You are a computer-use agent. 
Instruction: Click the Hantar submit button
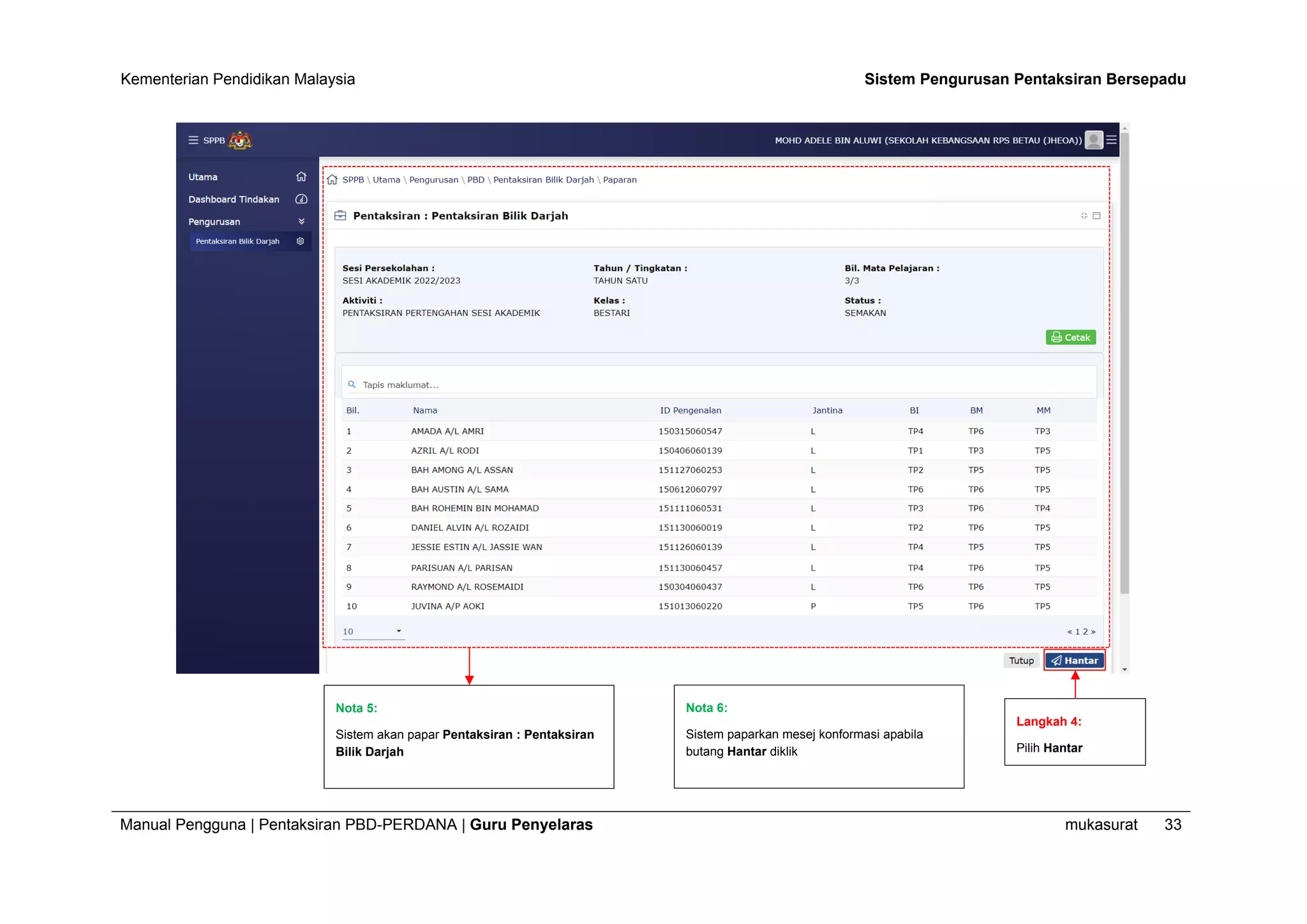click(x=1075, y=660)
